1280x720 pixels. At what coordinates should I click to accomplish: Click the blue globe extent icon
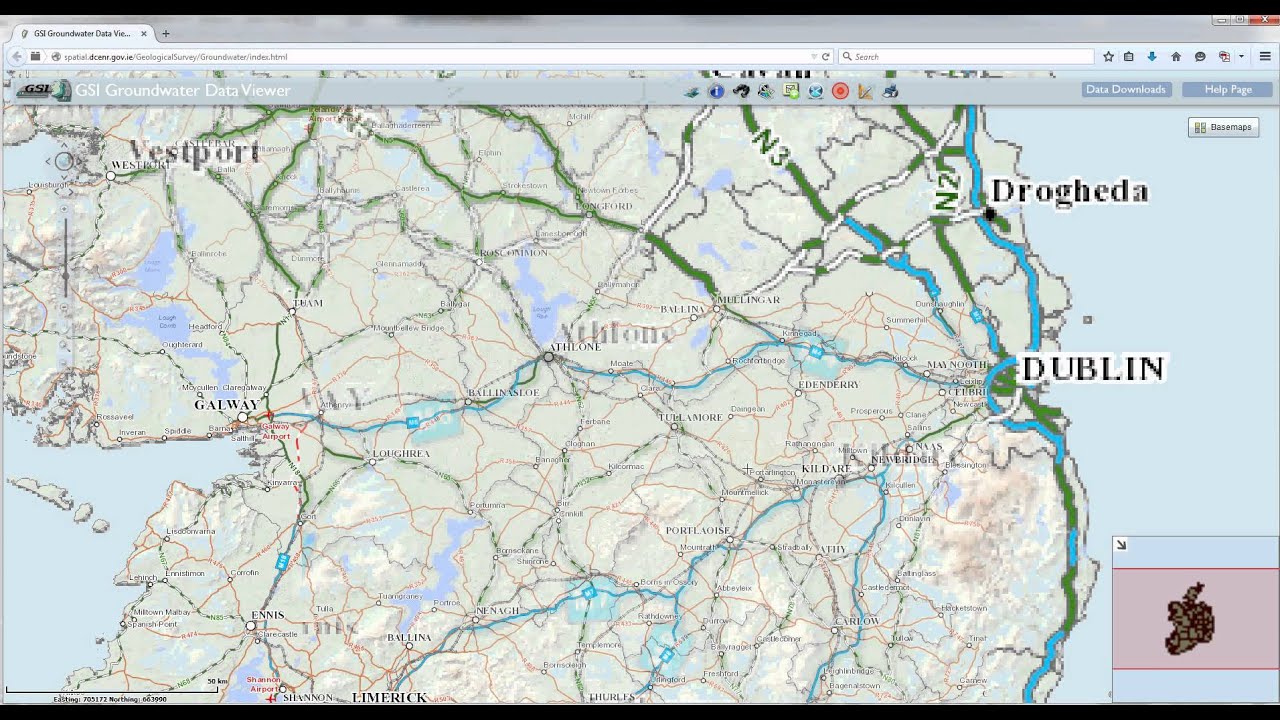coord(816,91)
